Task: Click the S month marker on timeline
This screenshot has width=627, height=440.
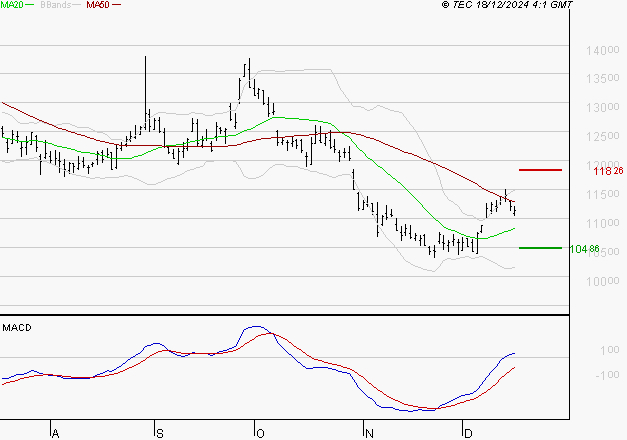Action: coord(160,433)
